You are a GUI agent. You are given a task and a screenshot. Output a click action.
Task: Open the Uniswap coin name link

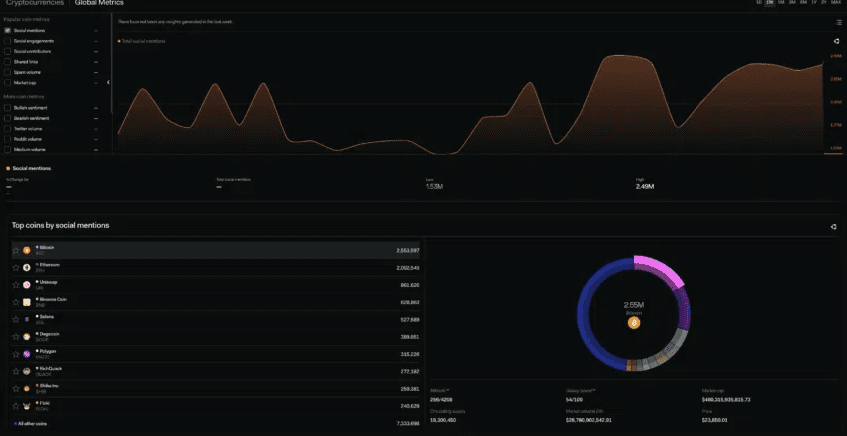[49, 282]
